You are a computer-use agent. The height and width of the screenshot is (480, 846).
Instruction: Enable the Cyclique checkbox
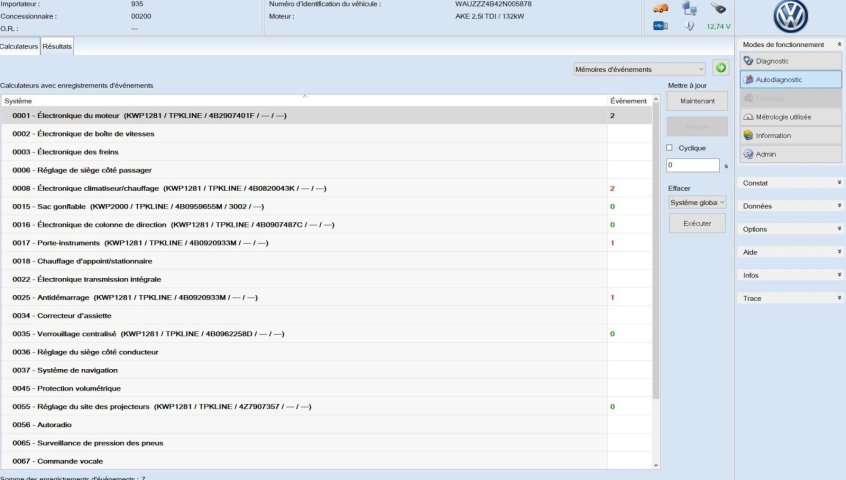tap(670, 148)
